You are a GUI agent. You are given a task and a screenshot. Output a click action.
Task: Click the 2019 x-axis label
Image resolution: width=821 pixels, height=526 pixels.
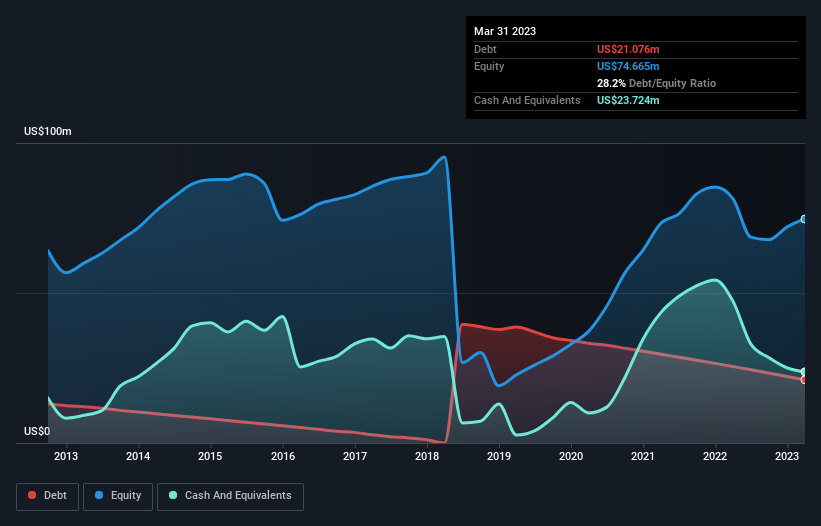498,456
